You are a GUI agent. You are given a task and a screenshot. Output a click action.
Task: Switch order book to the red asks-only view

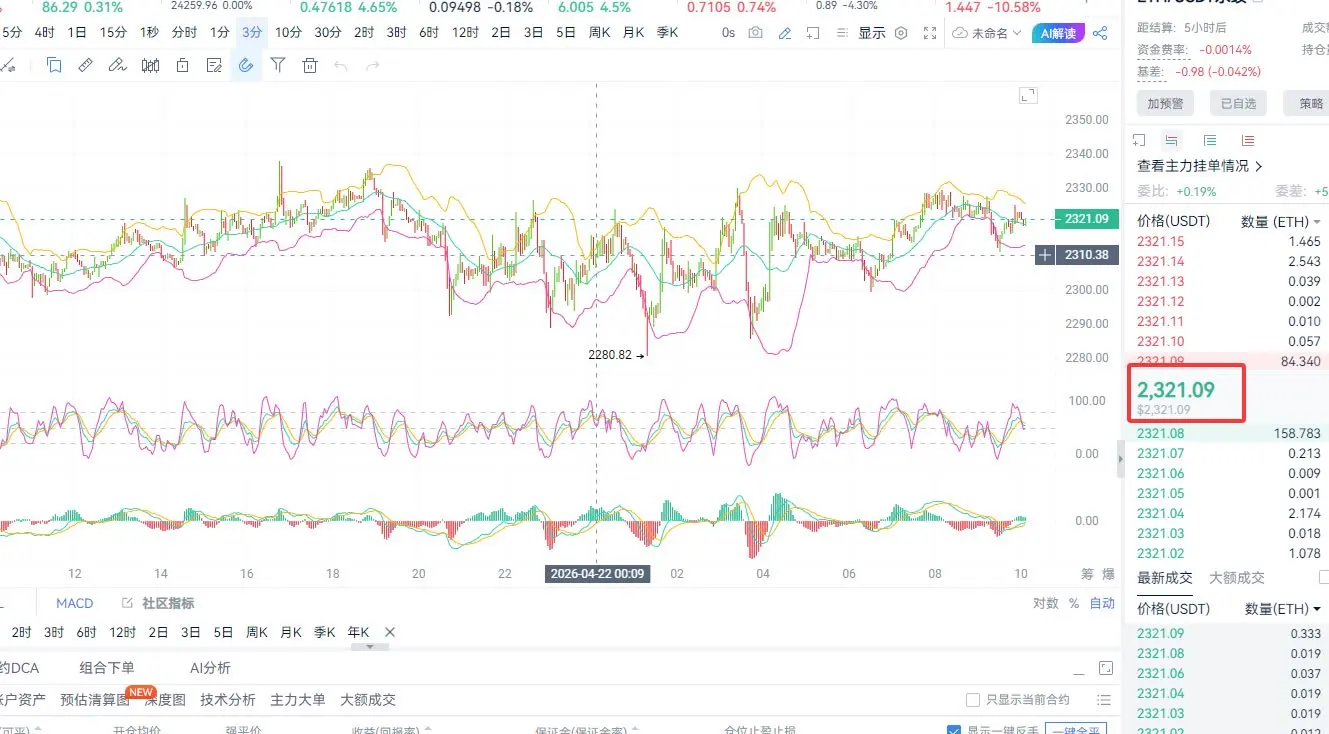point(1248,140)
